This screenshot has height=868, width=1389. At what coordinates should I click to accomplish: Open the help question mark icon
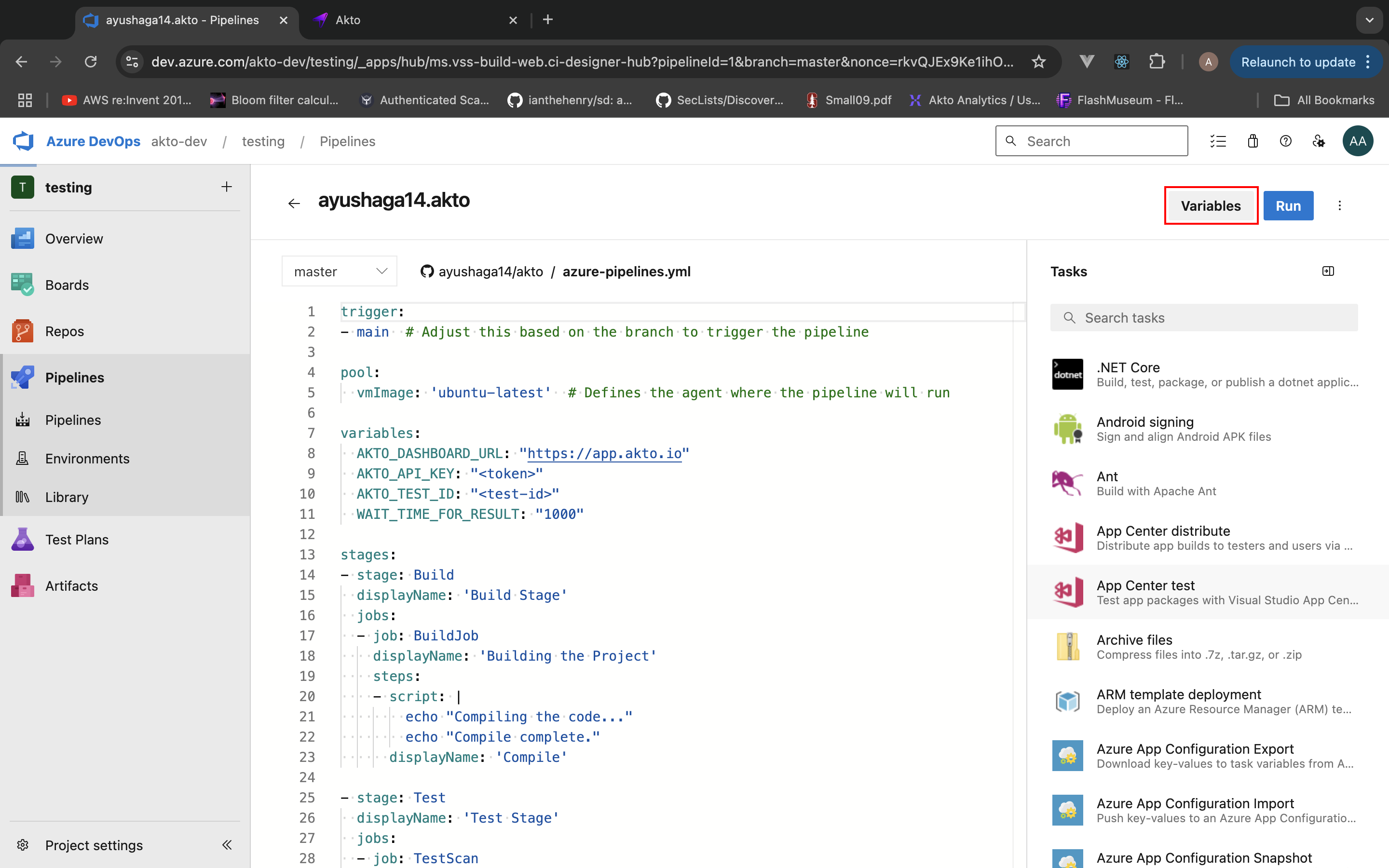pyautogui.click(x=1285, y=141)
